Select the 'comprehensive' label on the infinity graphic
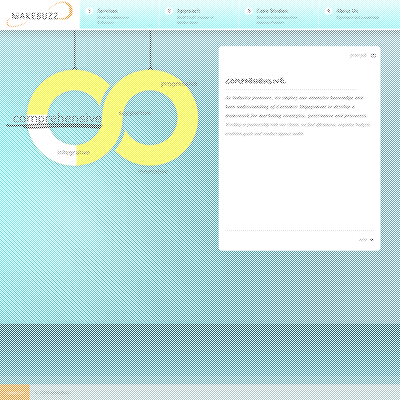400x400 pixels. click(57, 118)
